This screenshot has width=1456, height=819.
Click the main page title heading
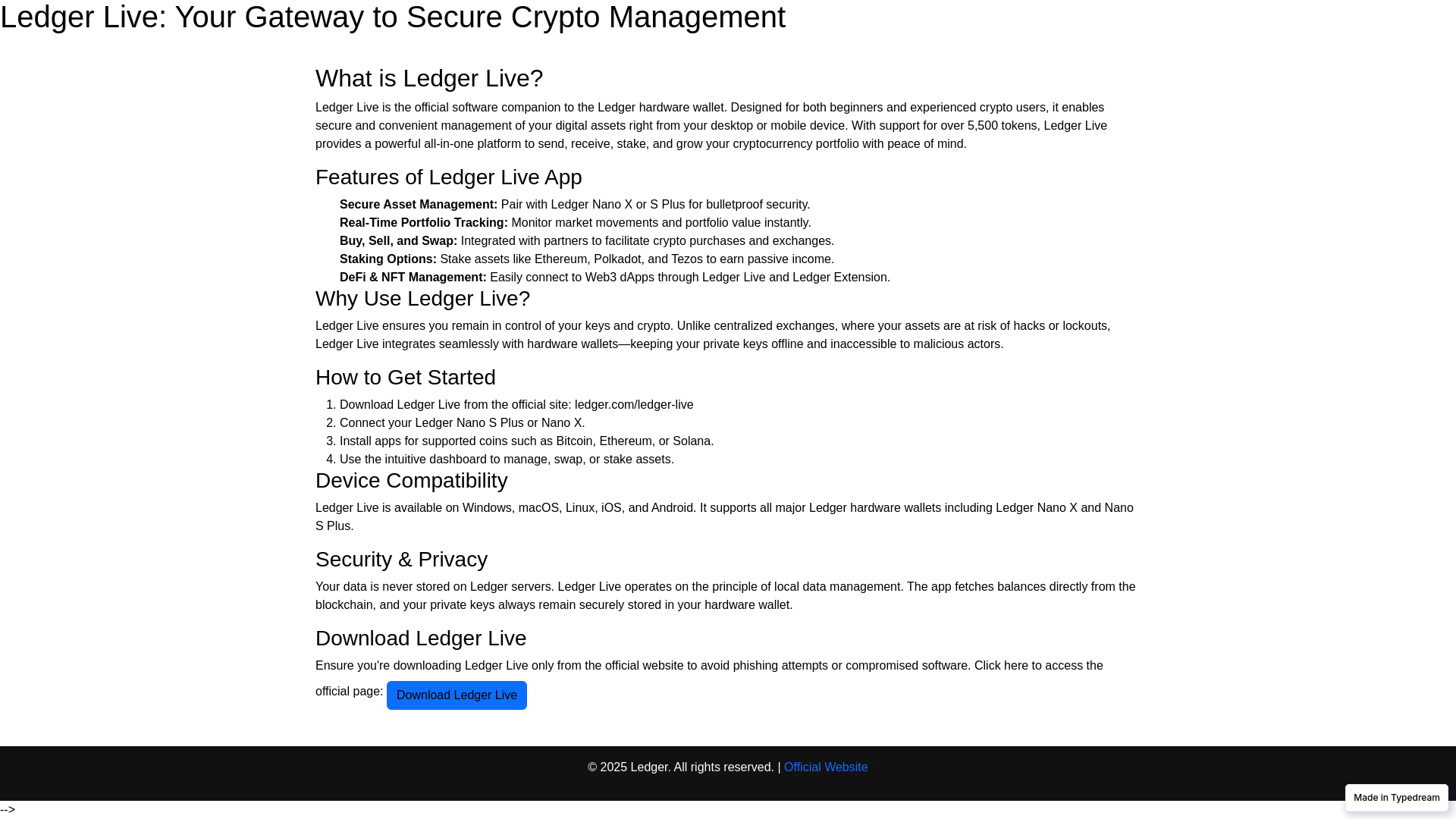point(393,17)
